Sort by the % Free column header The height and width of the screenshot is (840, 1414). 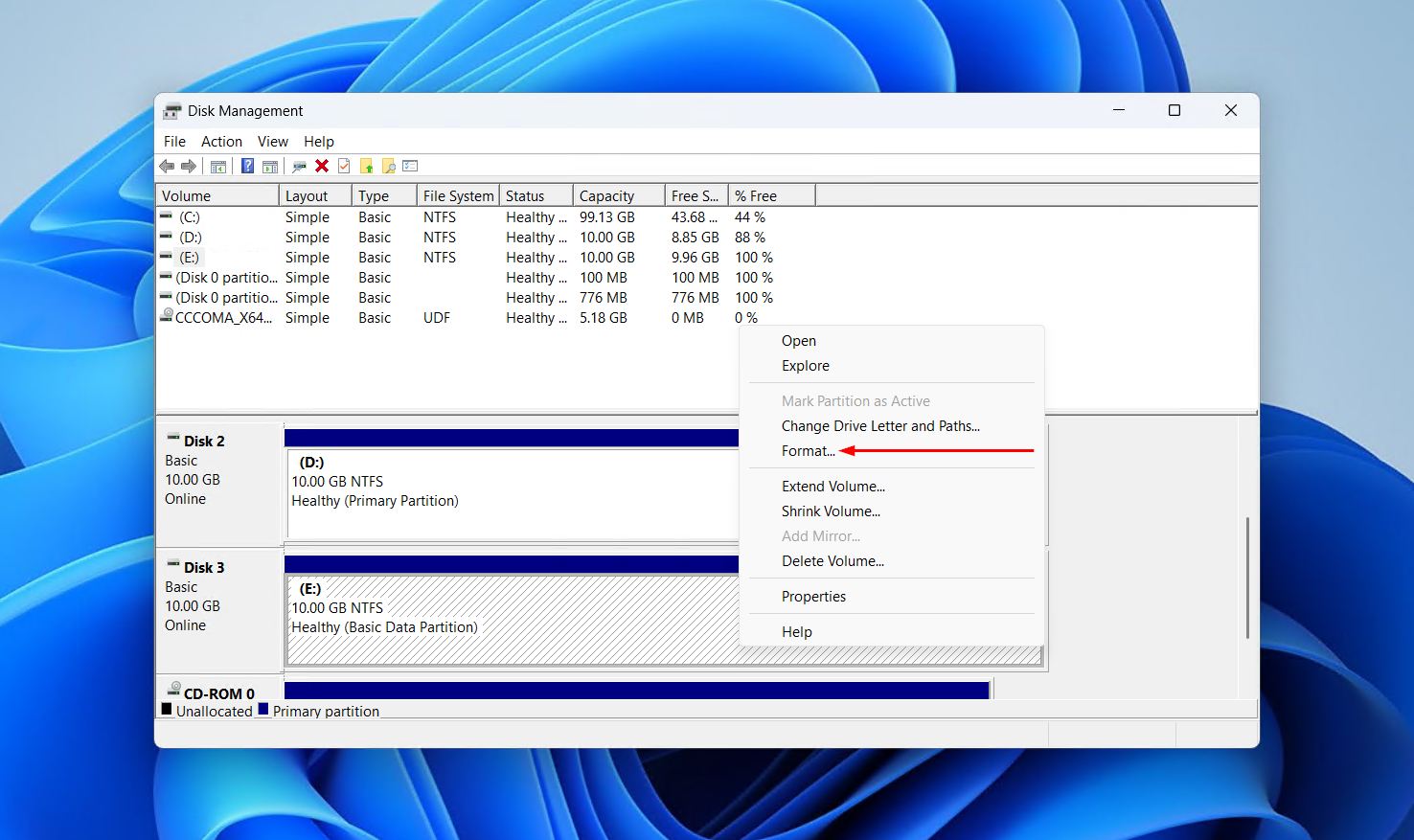click(772, 195)
